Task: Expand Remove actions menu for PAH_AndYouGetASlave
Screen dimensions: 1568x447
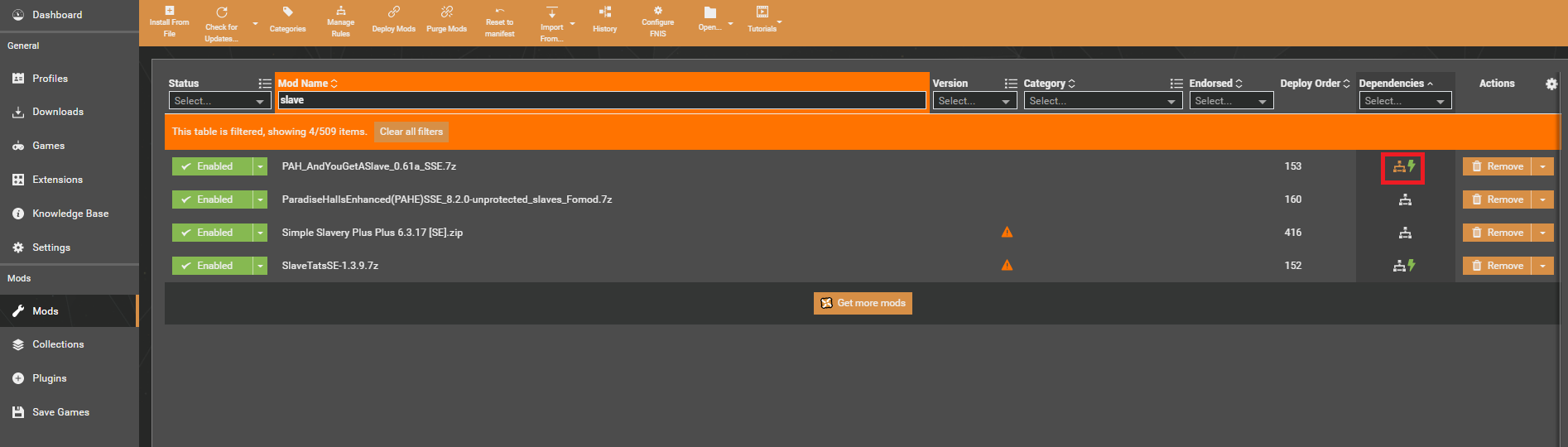Action: coord(1542,166)
